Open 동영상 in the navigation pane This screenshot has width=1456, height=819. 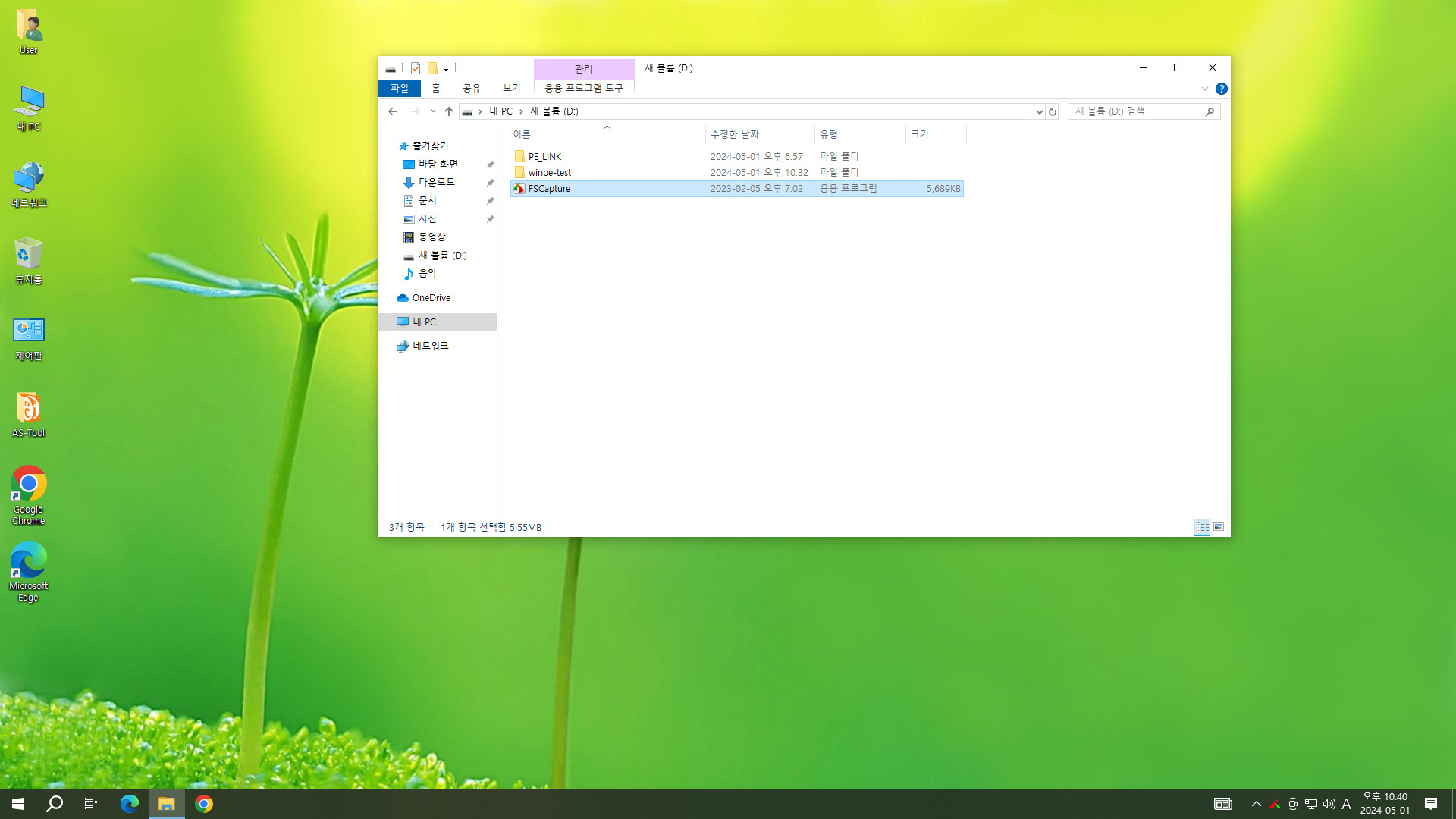[x=432, y=237]
